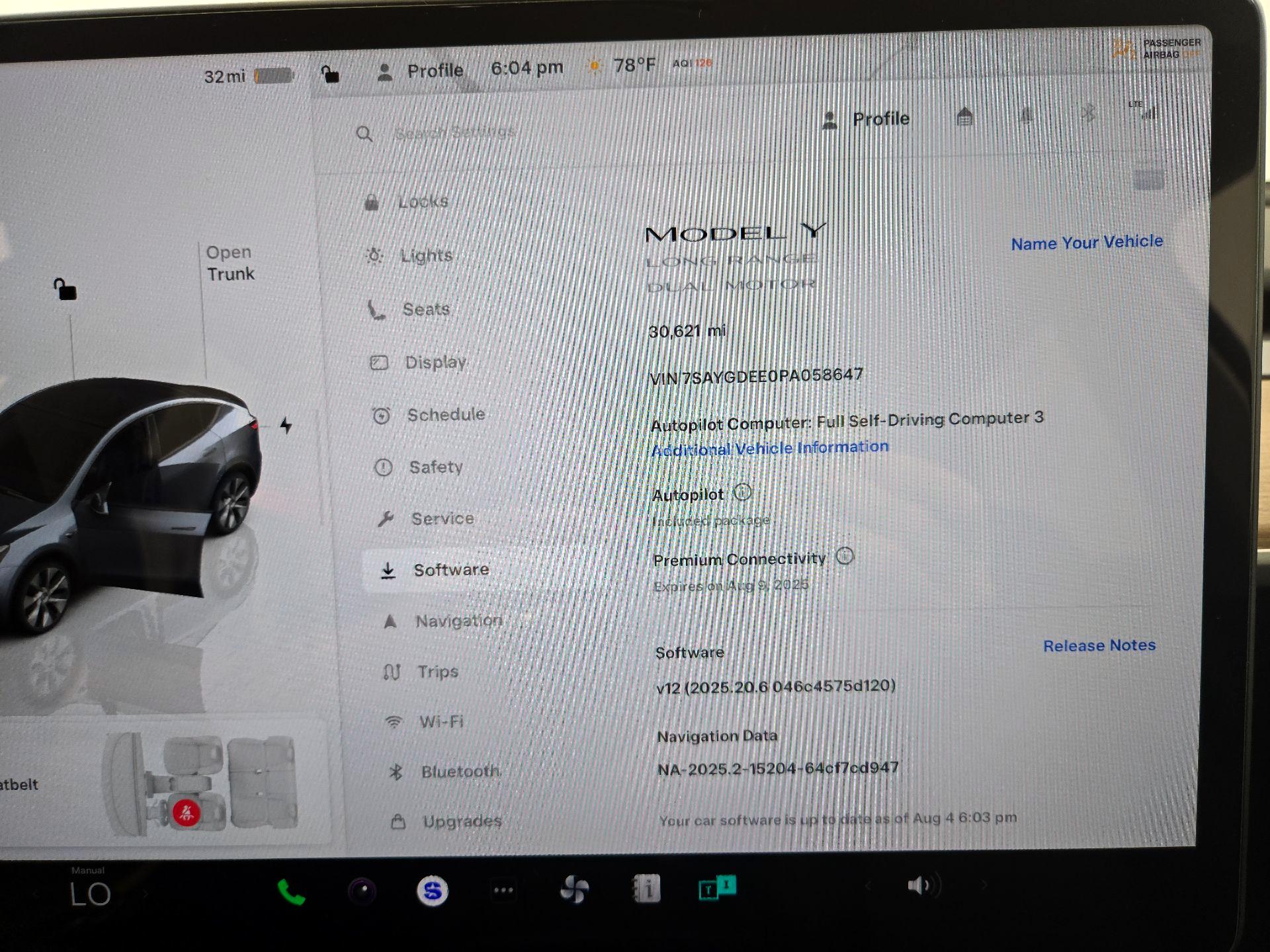Tap Open Trunk on the car view
The image size is (1270, 952).
pos(230,262)
